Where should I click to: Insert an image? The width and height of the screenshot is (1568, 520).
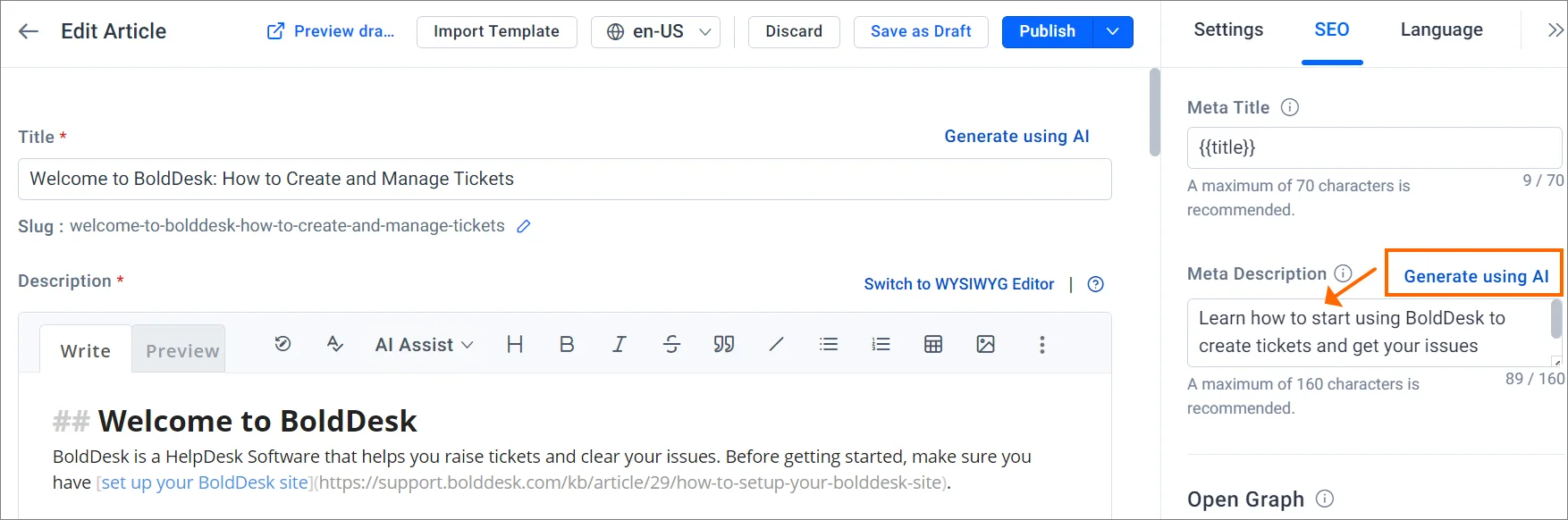pos(986,344)
